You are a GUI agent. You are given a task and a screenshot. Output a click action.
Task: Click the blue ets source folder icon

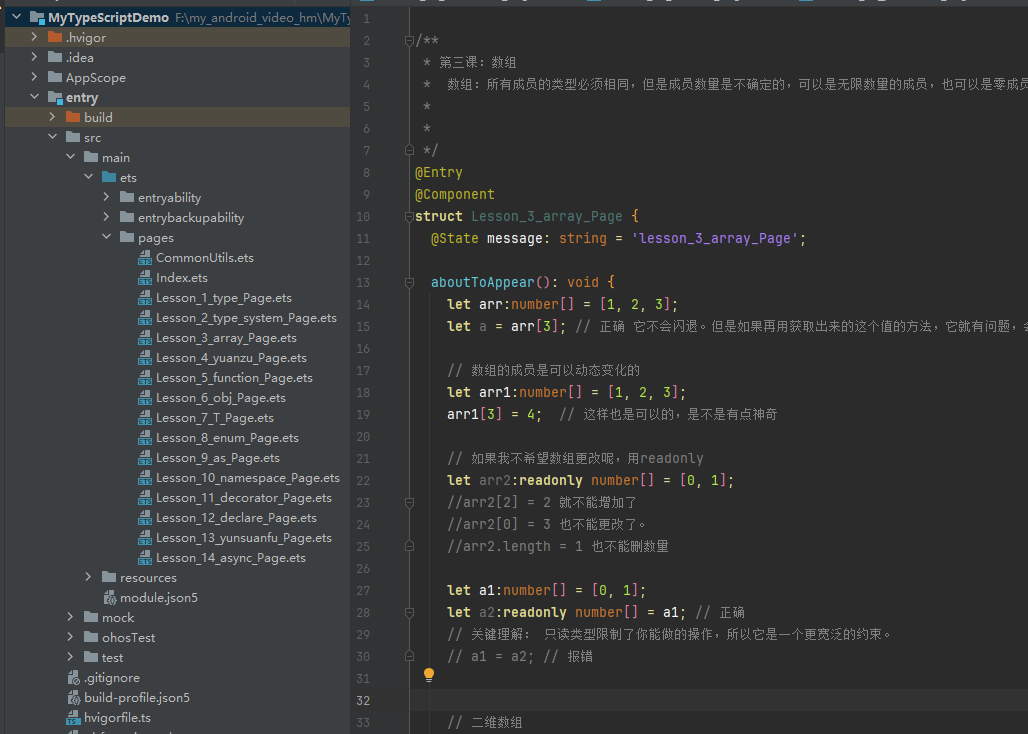(109, 178)
